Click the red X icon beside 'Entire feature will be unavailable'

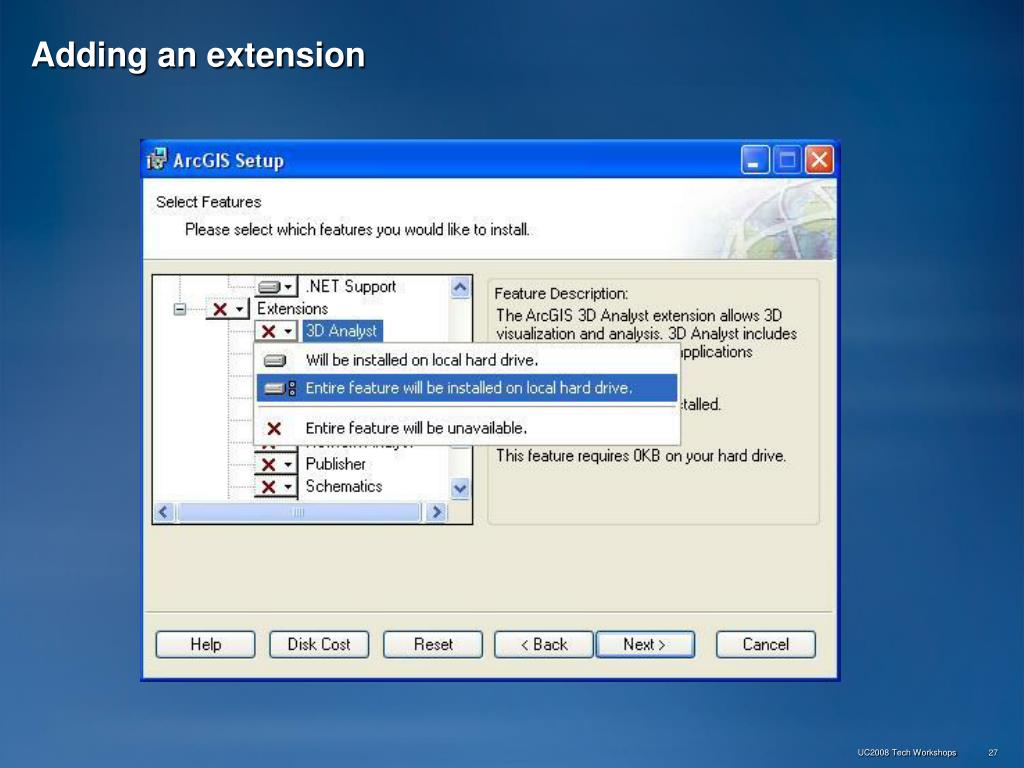274,428
